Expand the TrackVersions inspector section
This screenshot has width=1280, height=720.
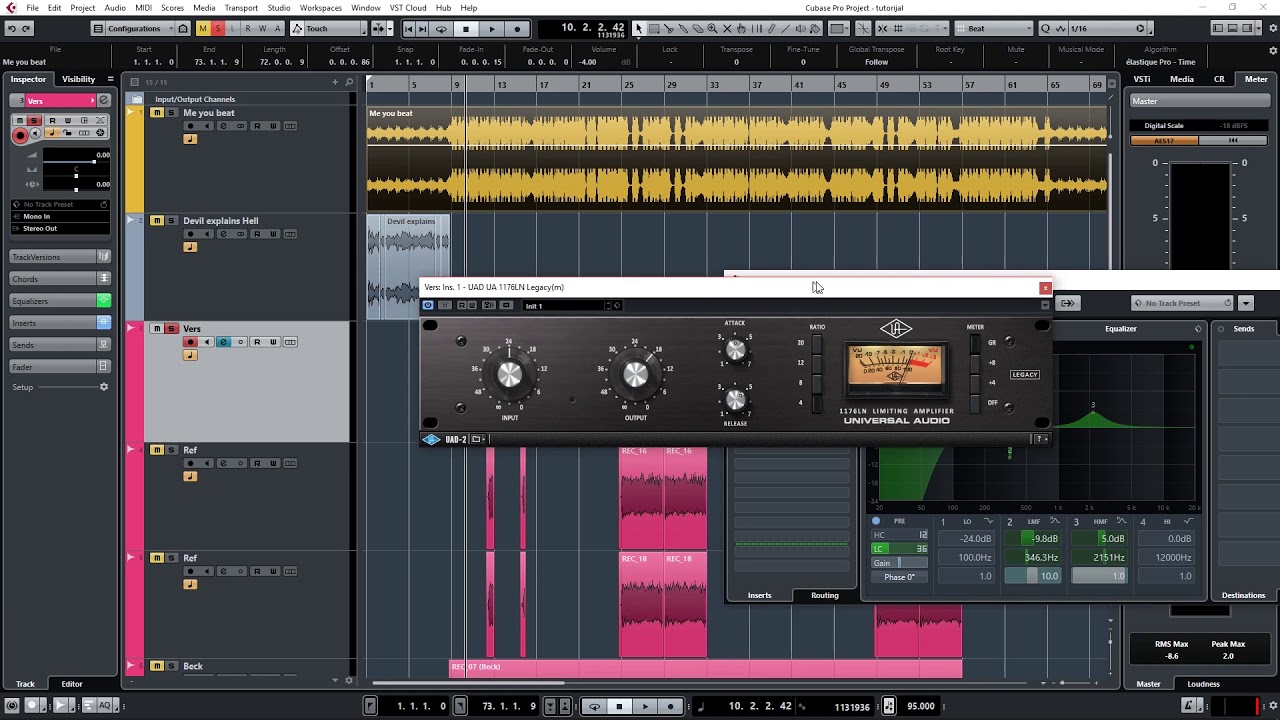coord(60,257)
